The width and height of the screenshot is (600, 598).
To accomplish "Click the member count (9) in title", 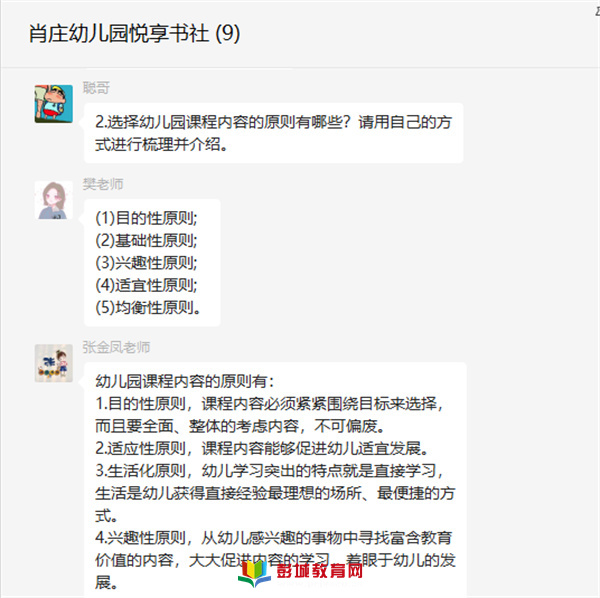I will [228, 34].
